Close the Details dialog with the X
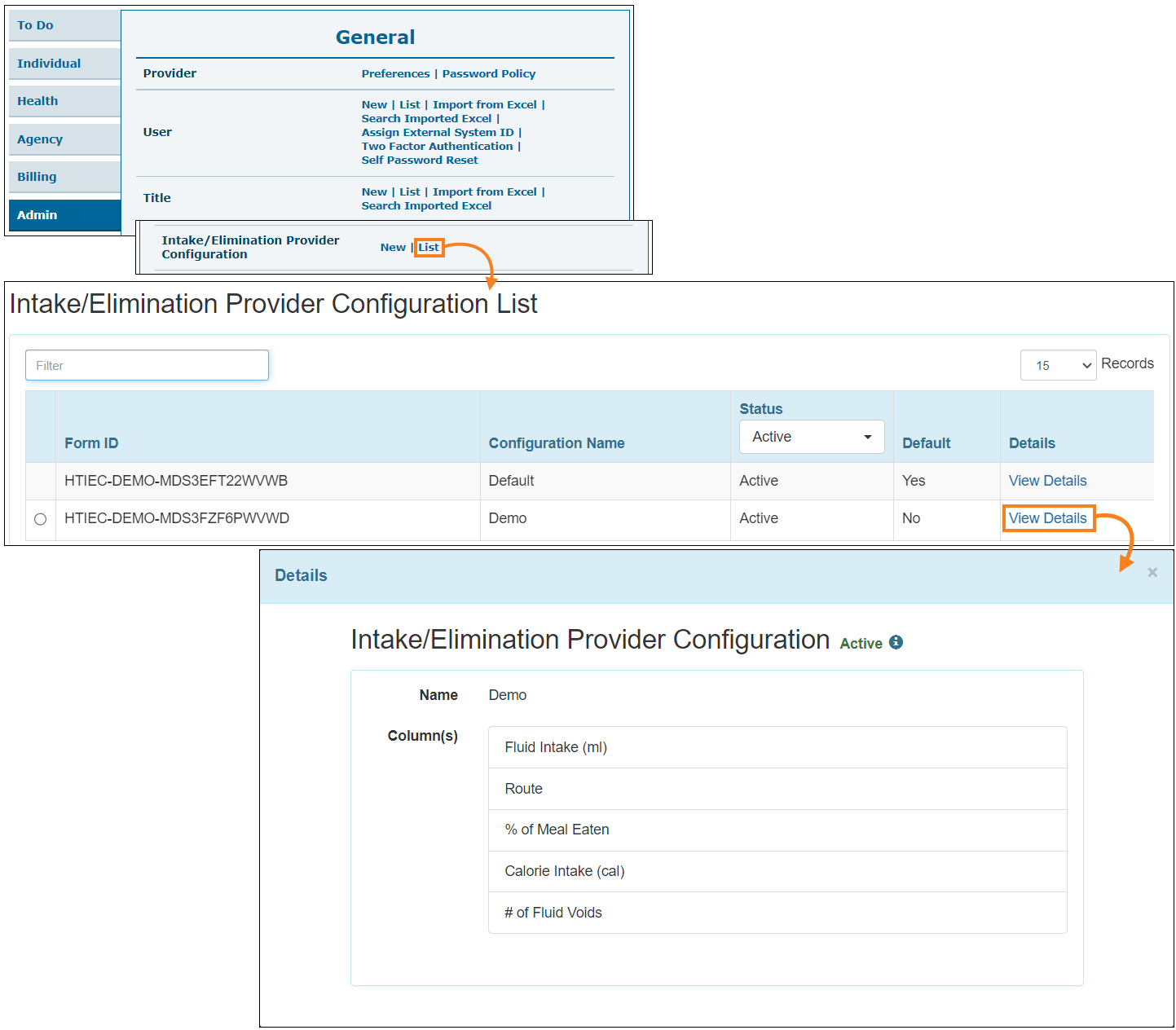The height and width of the screenshot is (1030, 1176). (1152, 573)
